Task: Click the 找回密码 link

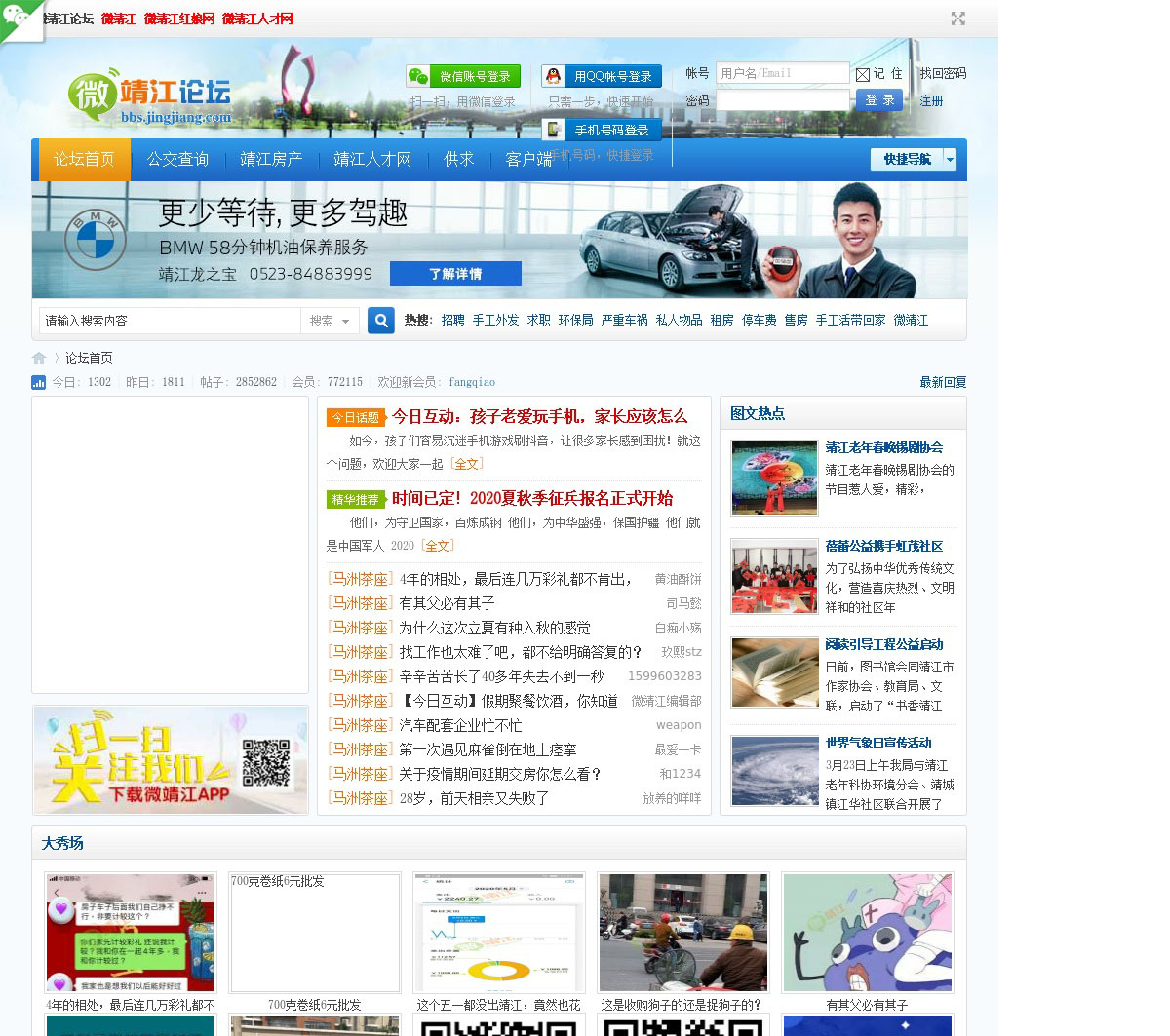Action: (x=943, y=73)
